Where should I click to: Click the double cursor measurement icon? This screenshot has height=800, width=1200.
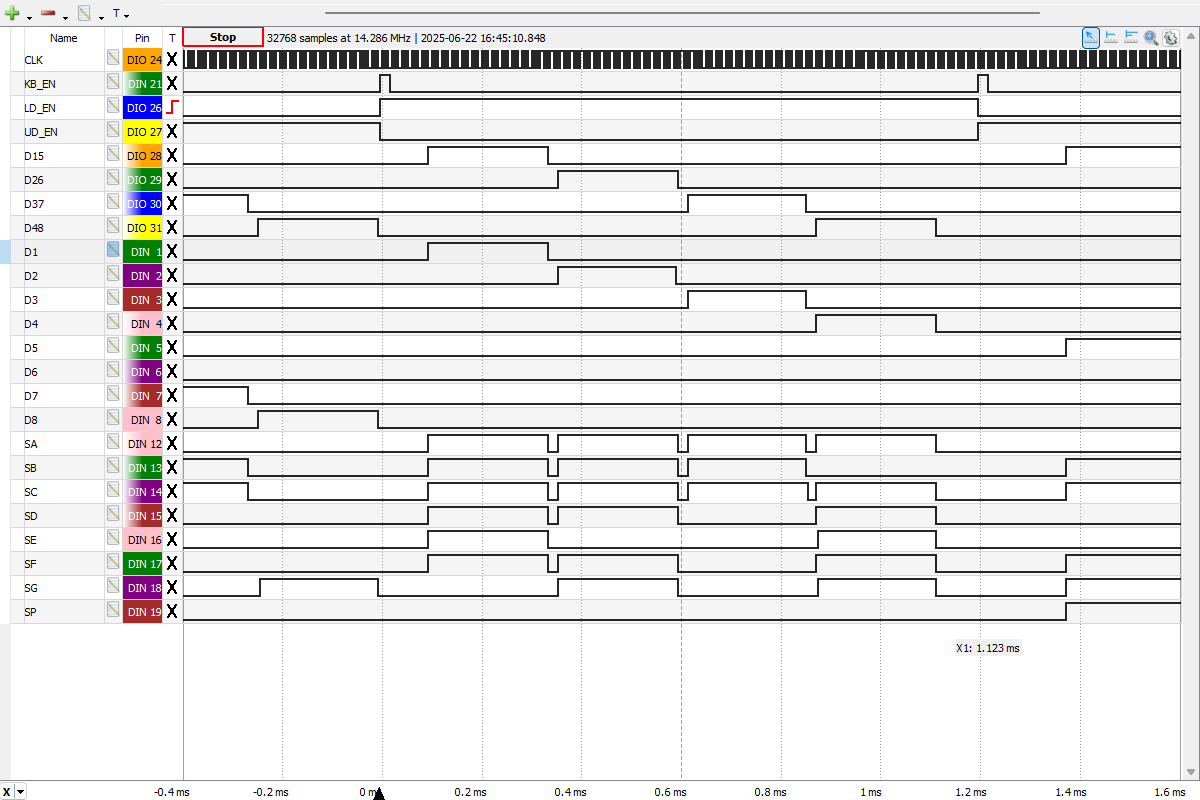1131,37
